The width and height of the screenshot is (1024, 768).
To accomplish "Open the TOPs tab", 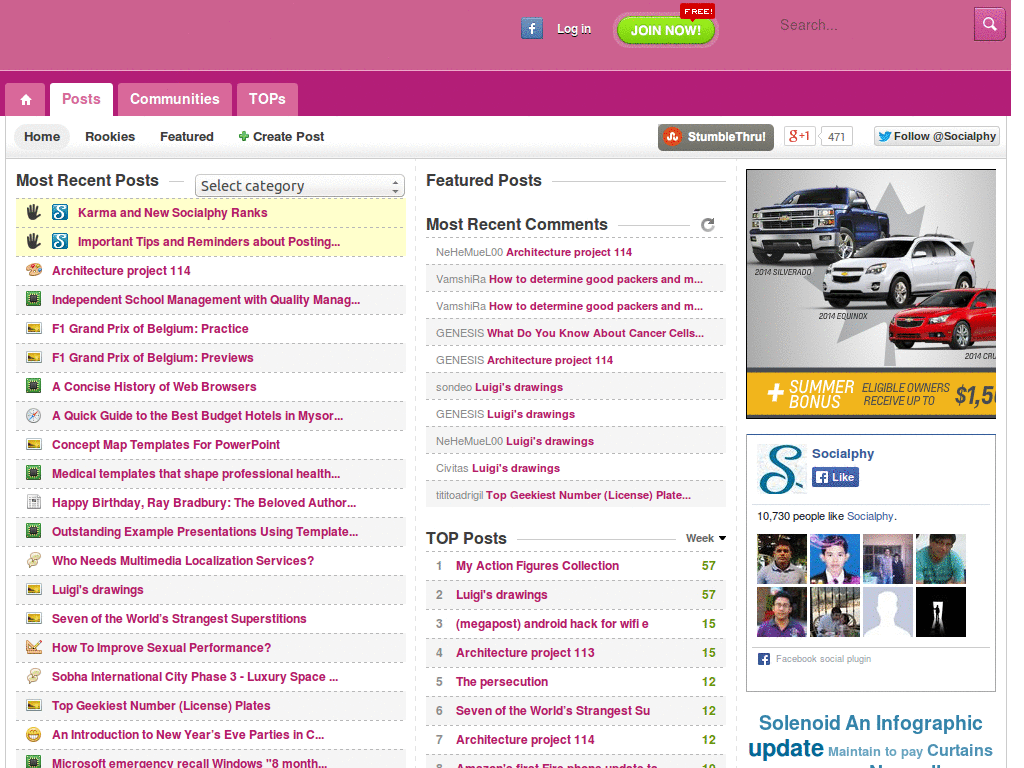I will [x=267, y=99].
